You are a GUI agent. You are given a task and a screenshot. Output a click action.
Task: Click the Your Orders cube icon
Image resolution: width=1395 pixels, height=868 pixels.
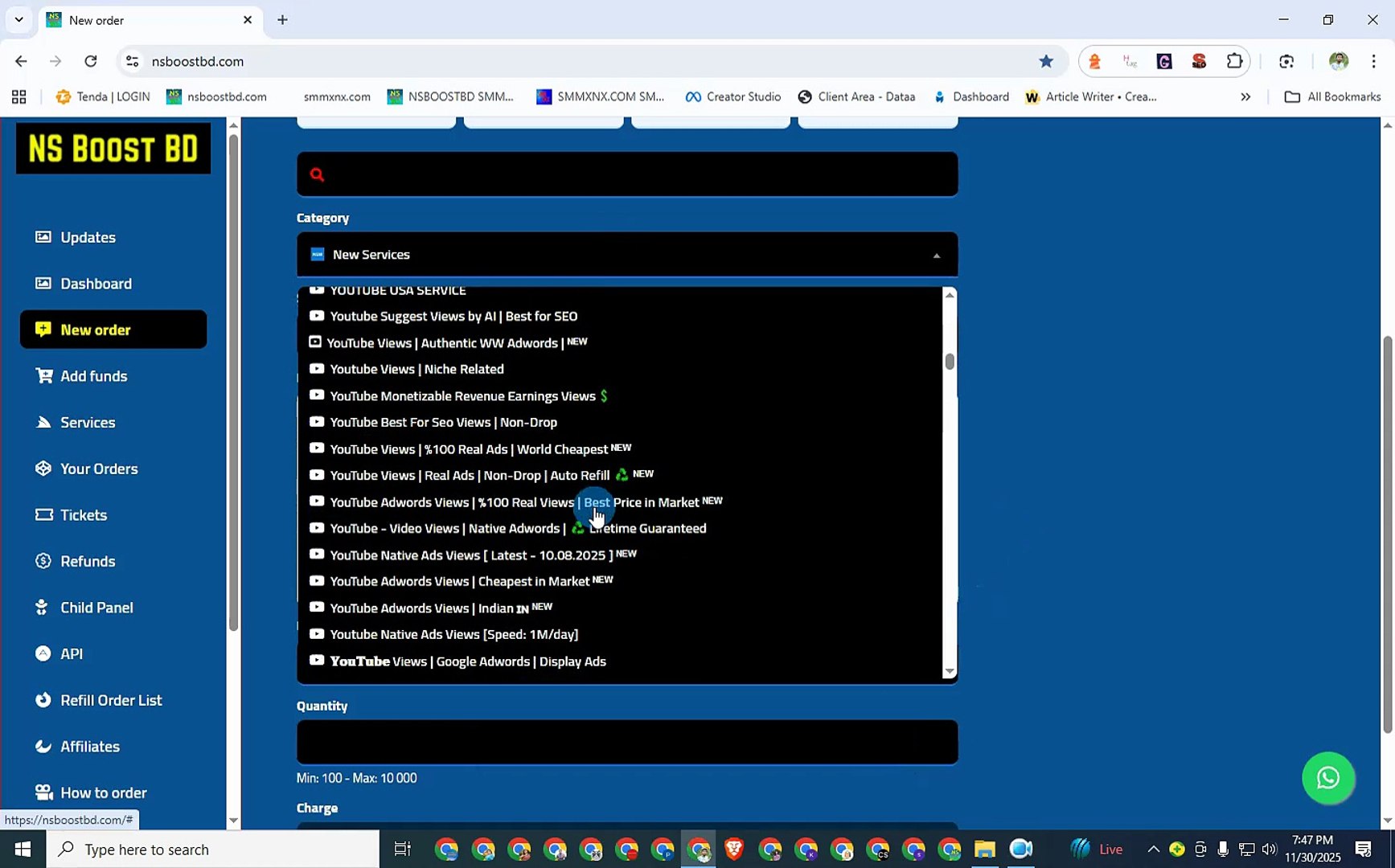point(43,469)
